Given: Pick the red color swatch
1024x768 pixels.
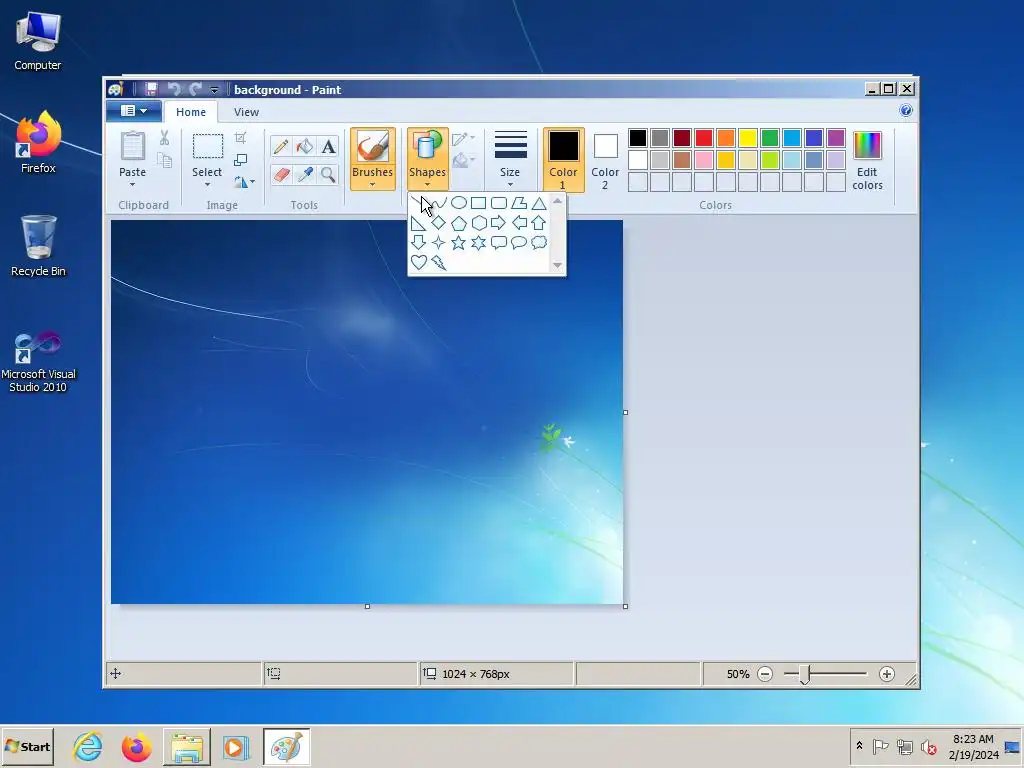Looking at the screenshot, I should (x=704, y=138).
